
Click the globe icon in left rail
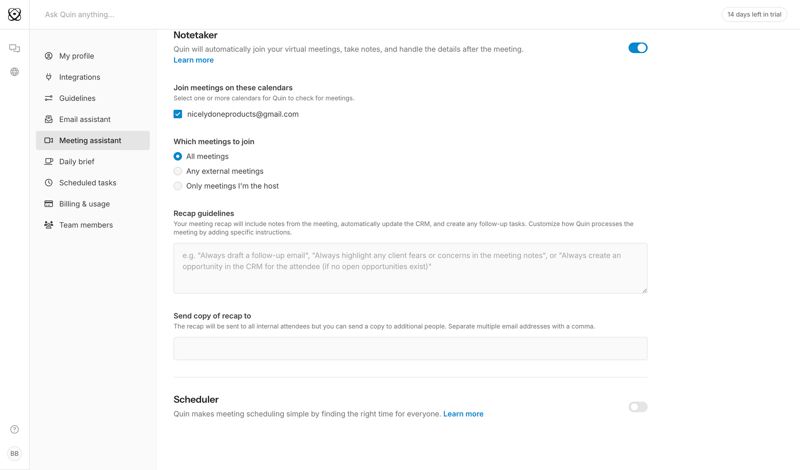point(14,72)
